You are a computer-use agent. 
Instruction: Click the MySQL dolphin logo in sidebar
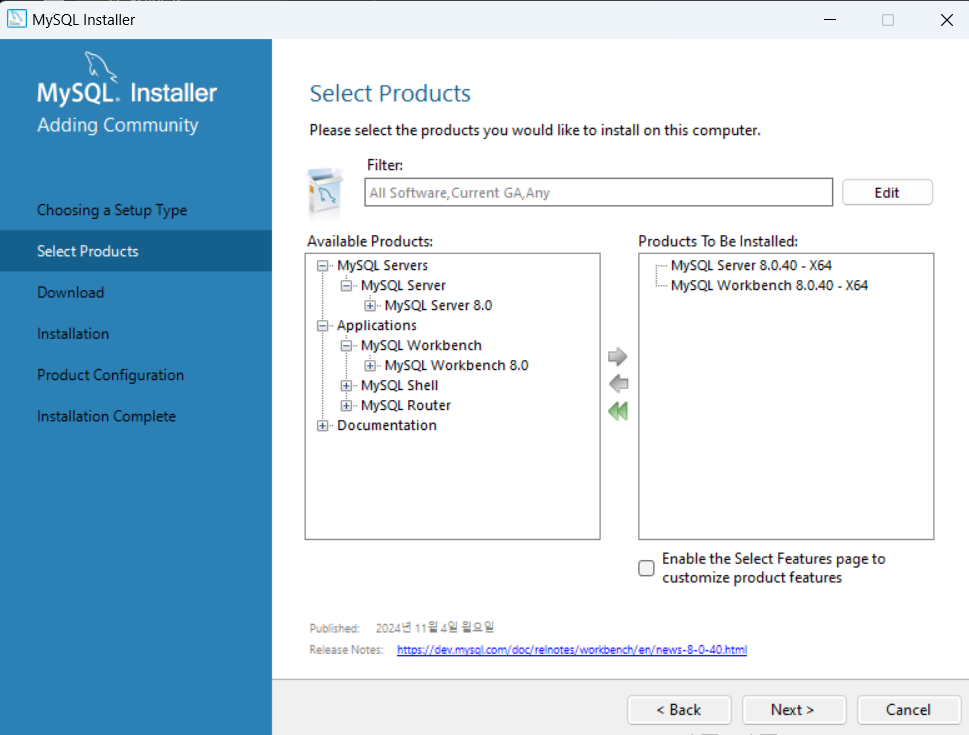[100, 67]
